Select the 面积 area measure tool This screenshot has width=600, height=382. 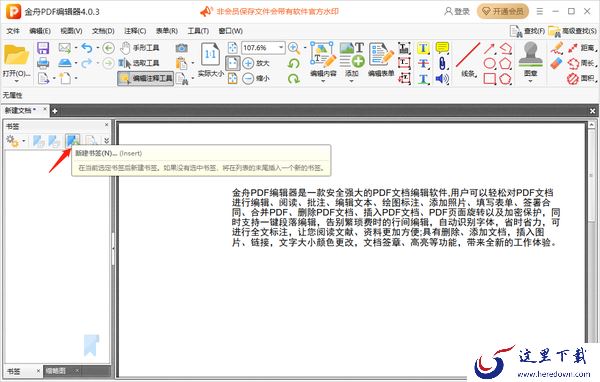(x=582, y=79)
